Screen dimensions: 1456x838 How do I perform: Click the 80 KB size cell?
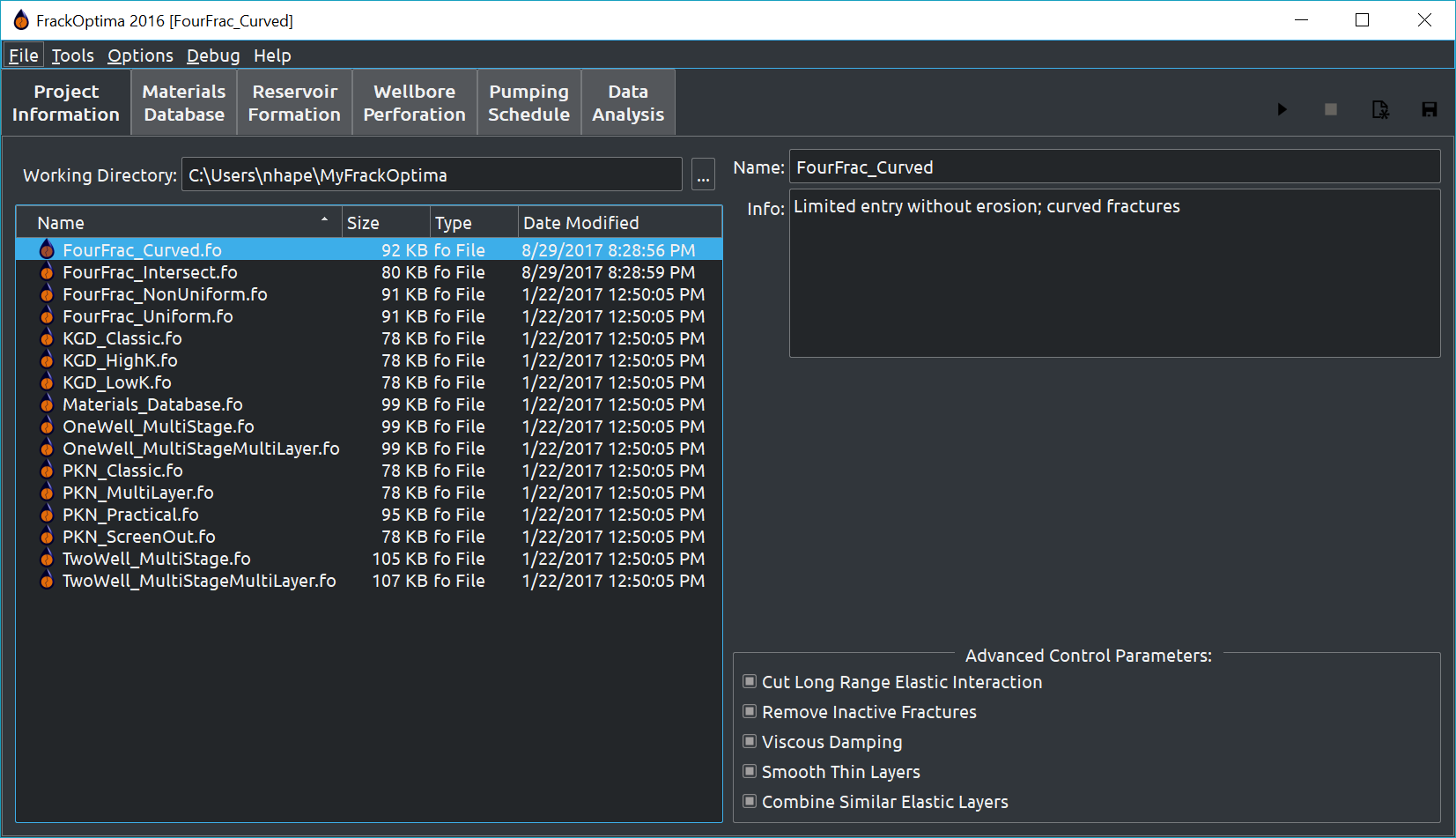click(x=404, y=272)
